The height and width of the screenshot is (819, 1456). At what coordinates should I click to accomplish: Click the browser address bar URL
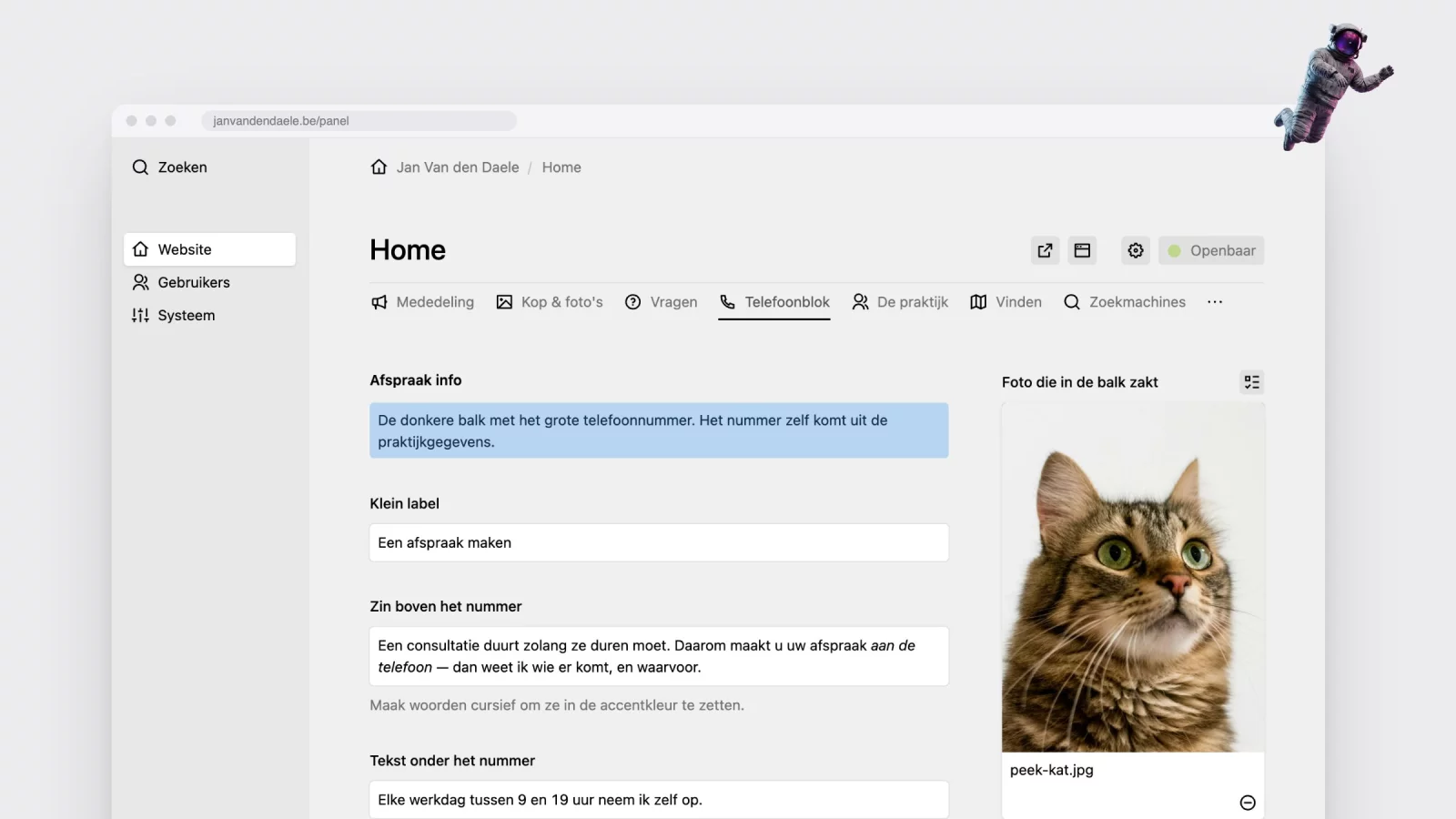tap(359, 121)
